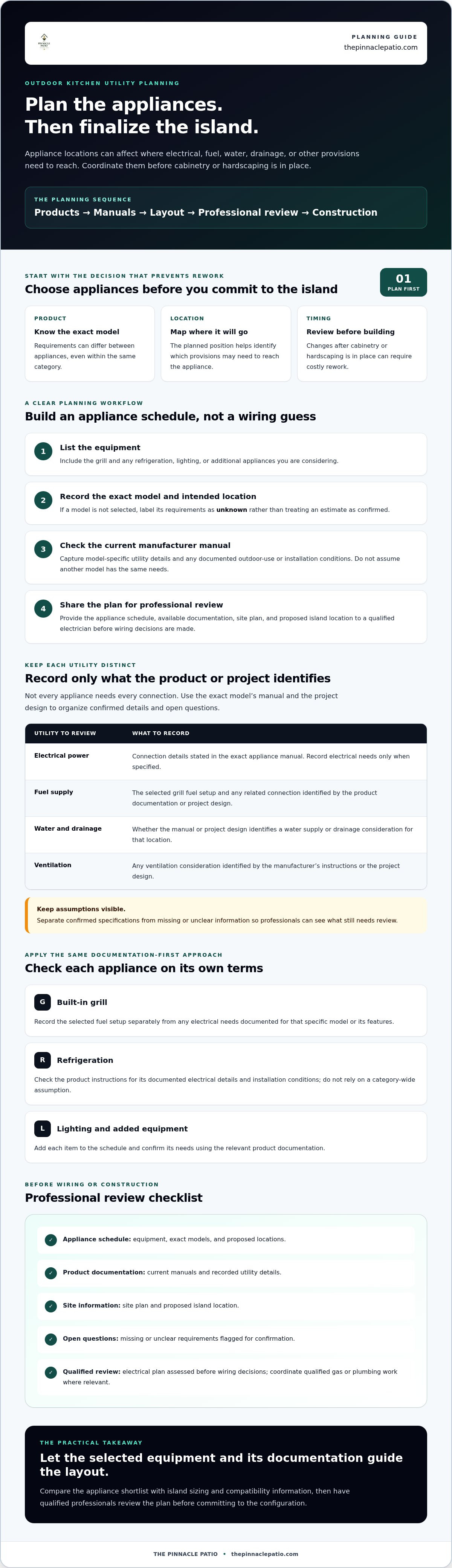Click step 4 circle beside professional review
452x1568 pixels.
coord(43,609)
